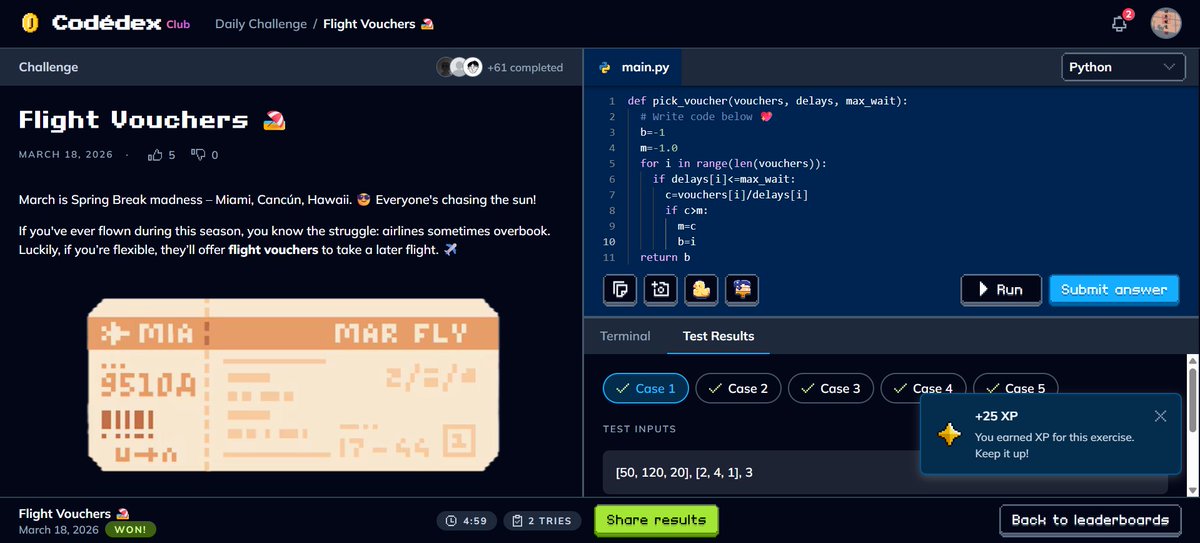This screenshot has height=543, width=1200.
Task: Click the 'if delays[i]<=max_wait:' line
Action: [725, 179]
